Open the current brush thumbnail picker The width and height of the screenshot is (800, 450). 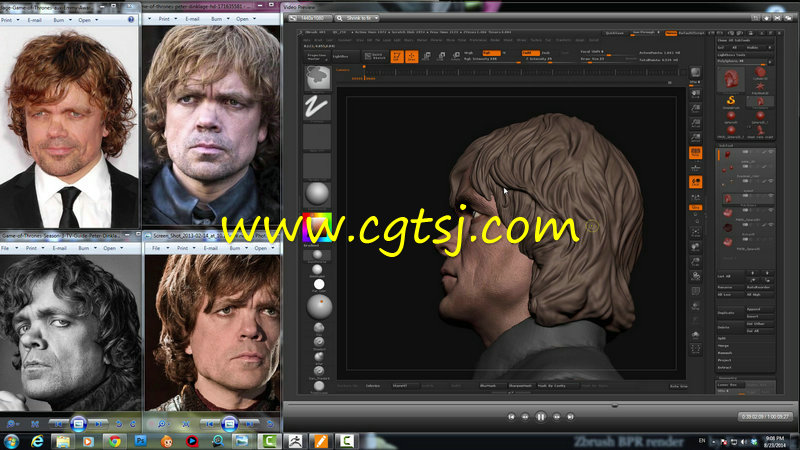point(317,78)
